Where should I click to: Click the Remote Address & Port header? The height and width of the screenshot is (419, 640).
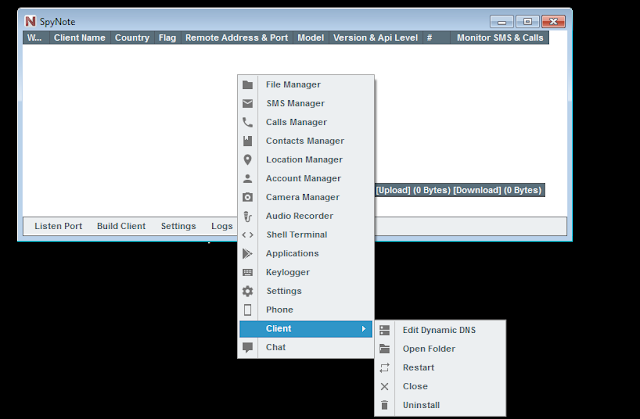pos(237,38)
